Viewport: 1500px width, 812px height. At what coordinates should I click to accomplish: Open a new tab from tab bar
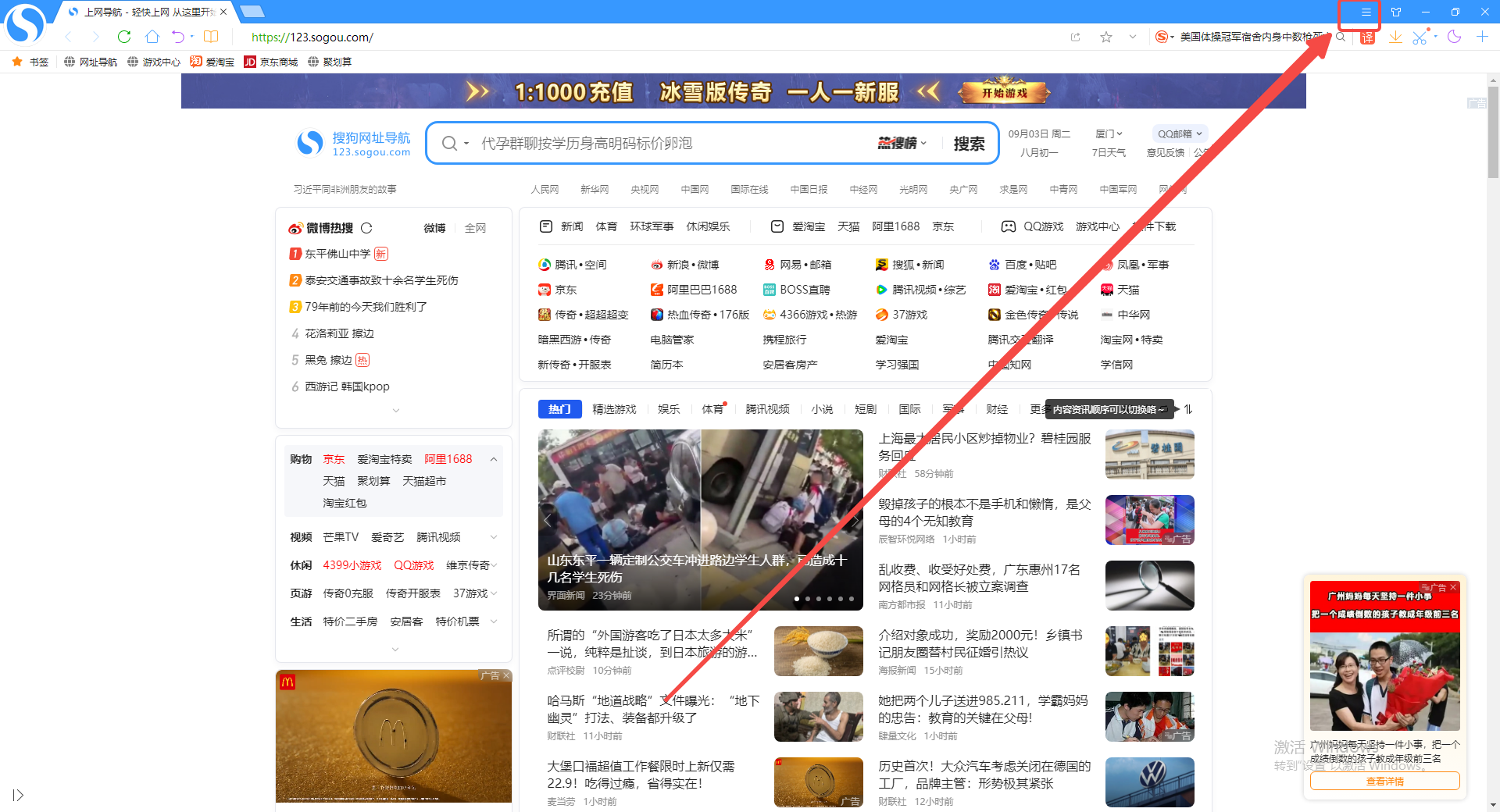tap(252, 12)
